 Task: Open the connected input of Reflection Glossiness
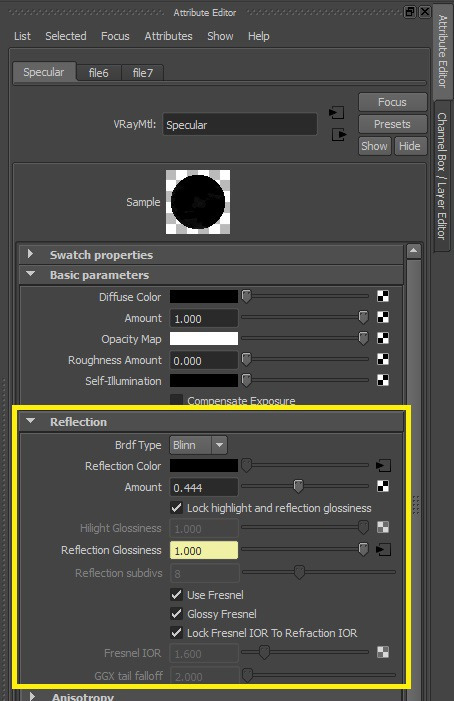[x=383, y=549]
